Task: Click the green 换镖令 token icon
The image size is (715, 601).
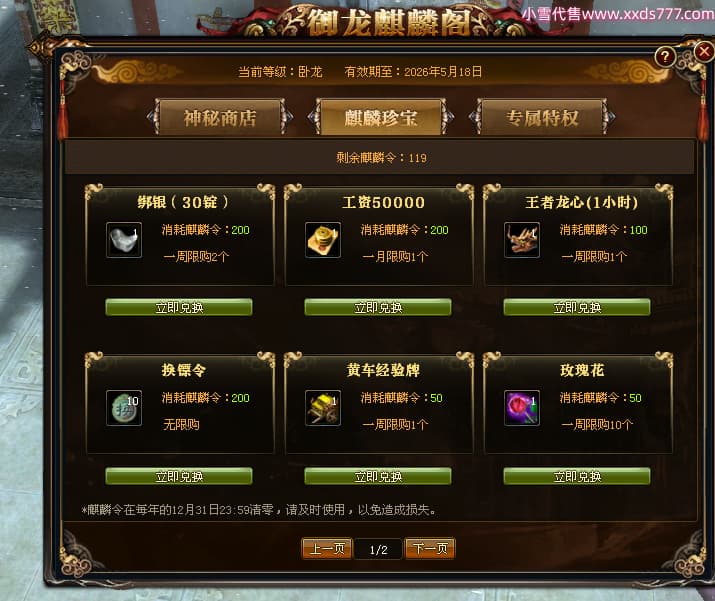Action: coord(124,408)
